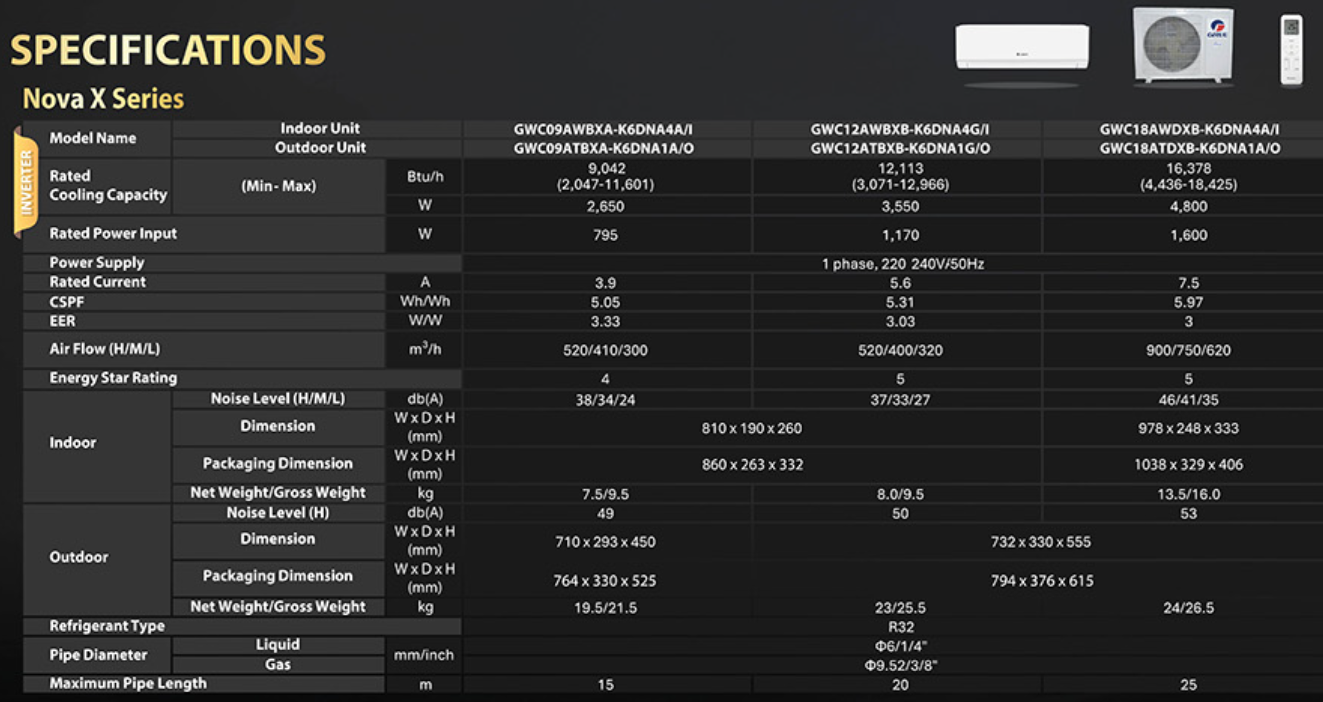This screenshot has height=702, width=1323.
Task: Select the GWC09AWBXA-K6DNA4A/I indoor model cell
Action: pos(604,129)
